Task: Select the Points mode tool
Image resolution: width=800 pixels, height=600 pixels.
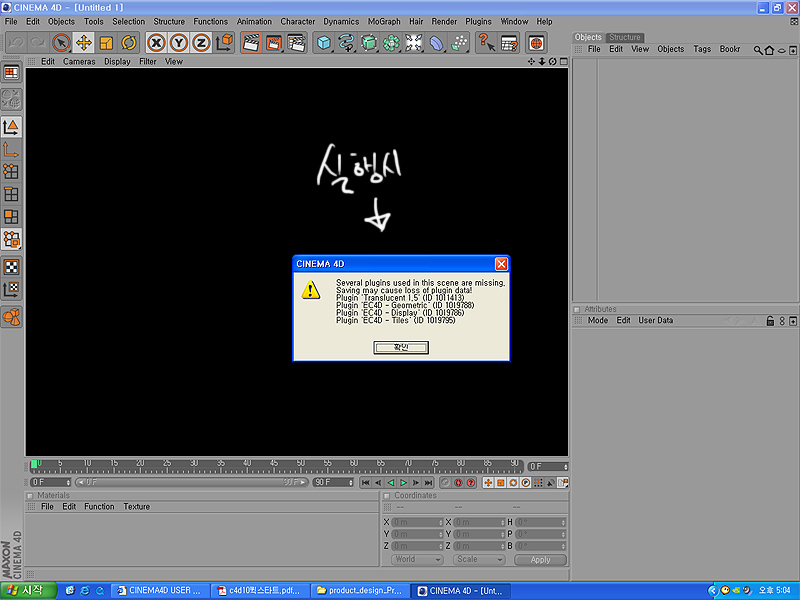Action: [x=11, y=172]
